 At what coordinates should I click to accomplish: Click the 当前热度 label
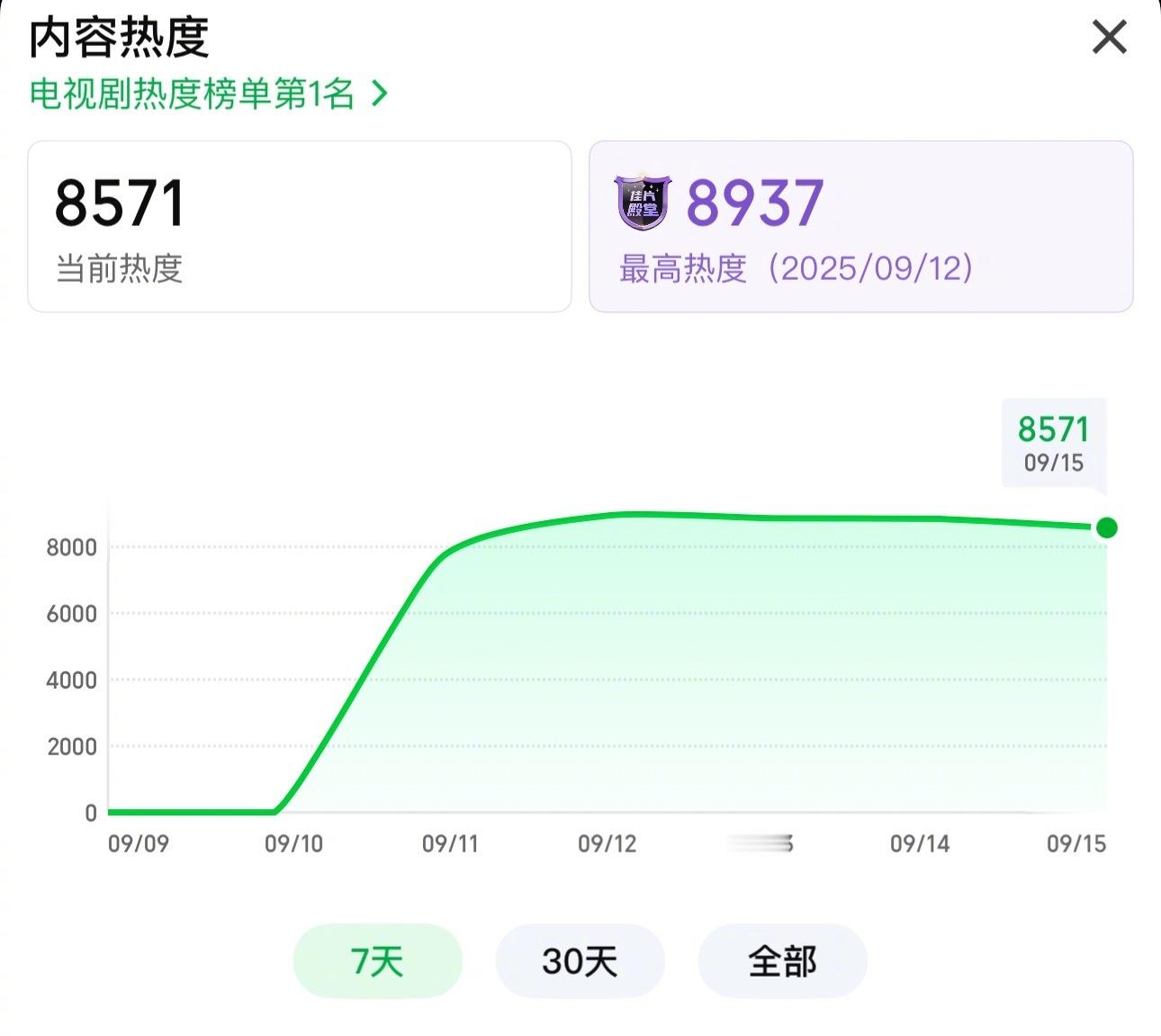pos(119,268)
